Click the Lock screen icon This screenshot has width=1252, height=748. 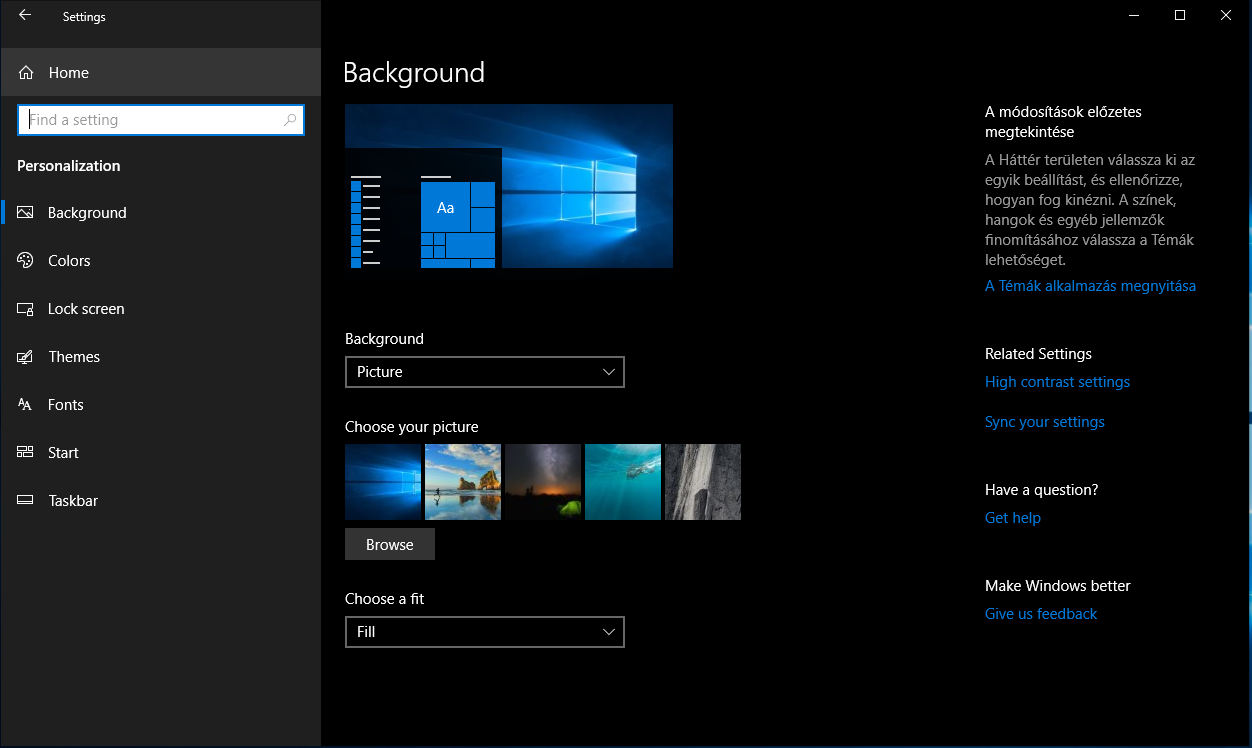[x=26, y=309]
